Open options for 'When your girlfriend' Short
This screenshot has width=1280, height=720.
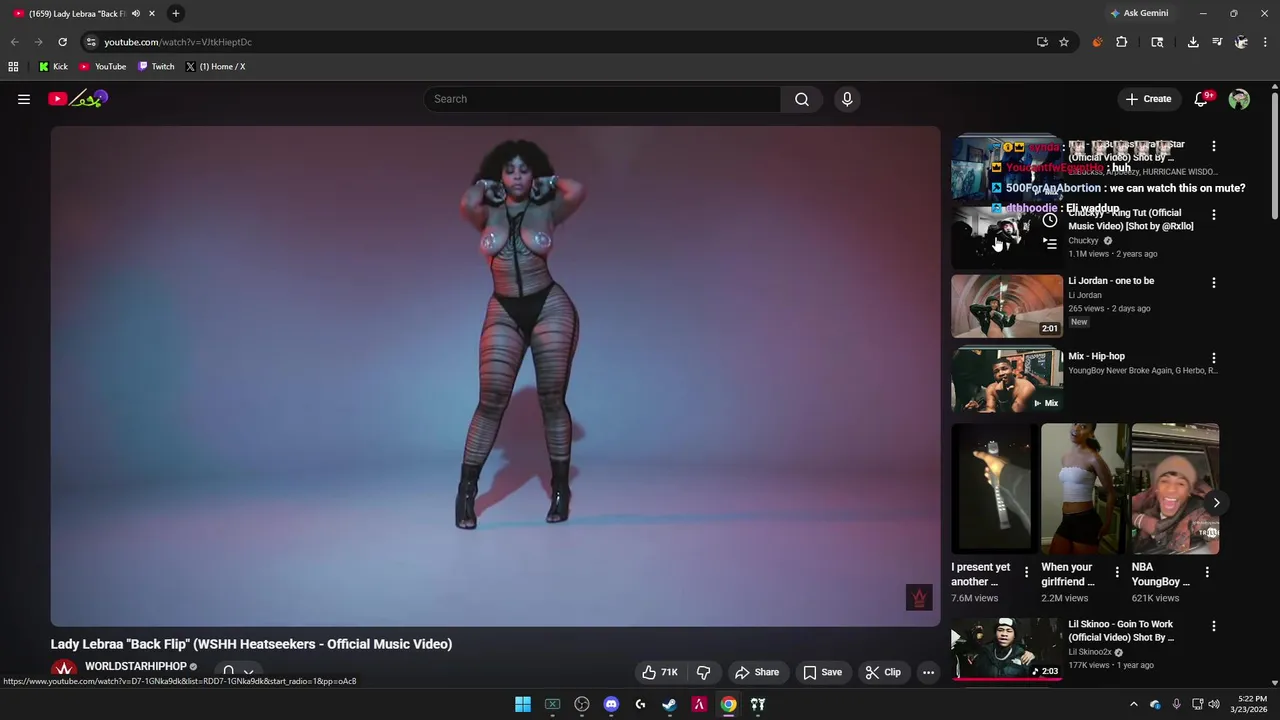point(1117,572)
